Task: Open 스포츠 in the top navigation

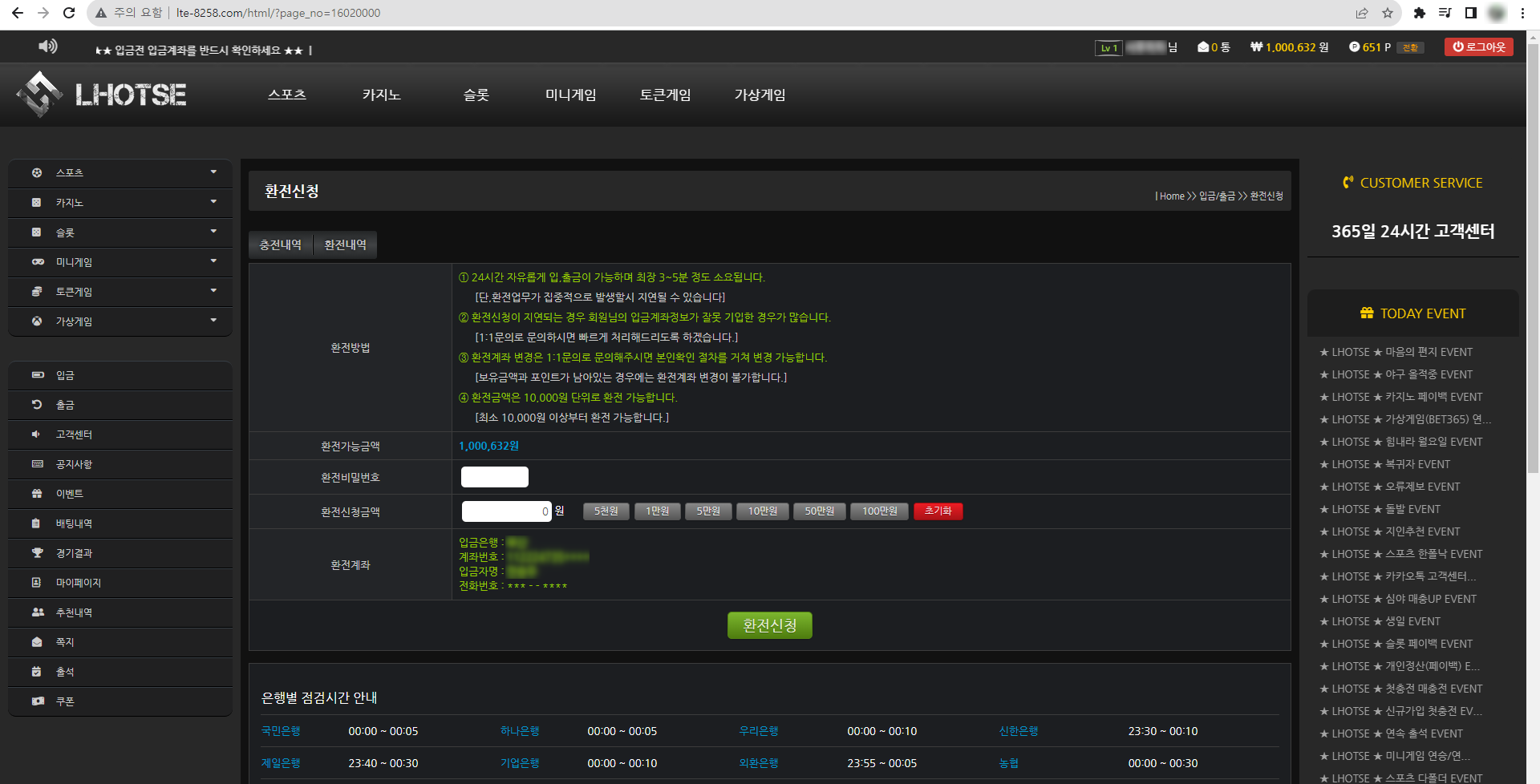Action: point(287,95)
